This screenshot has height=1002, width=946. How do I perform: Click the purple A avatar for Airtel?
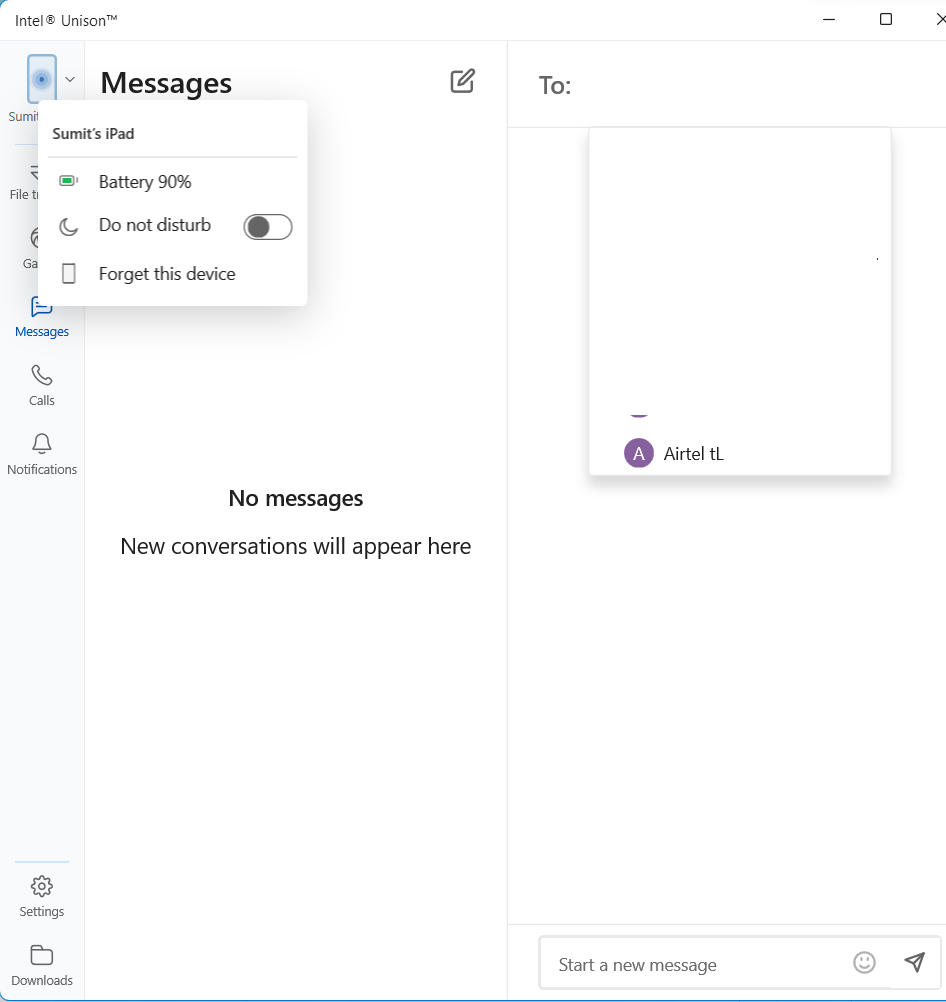[639, 453]
